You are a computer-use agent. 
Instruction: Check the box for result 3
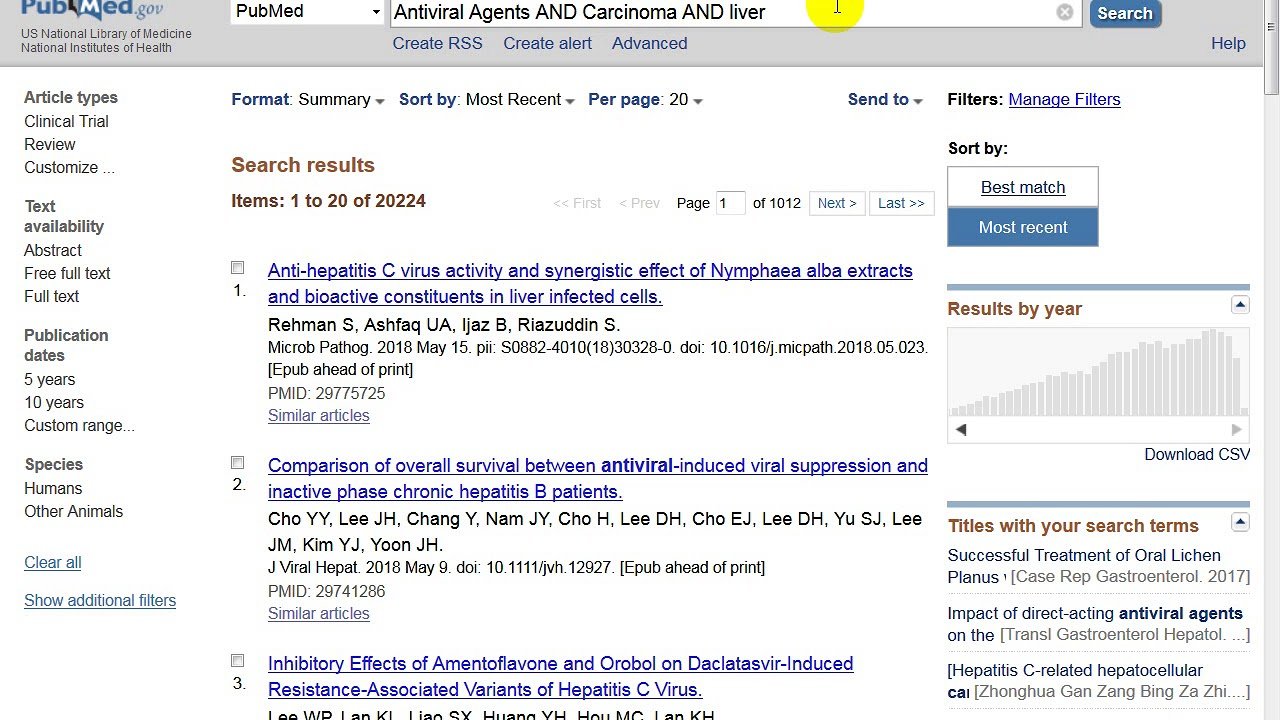(238, 661)
